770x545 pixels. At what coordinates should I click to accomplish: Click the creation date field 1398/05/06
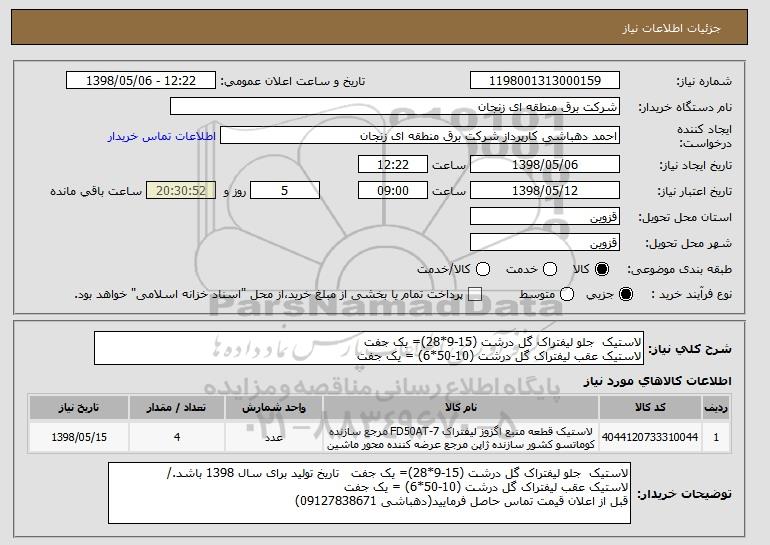coord(545,164)
